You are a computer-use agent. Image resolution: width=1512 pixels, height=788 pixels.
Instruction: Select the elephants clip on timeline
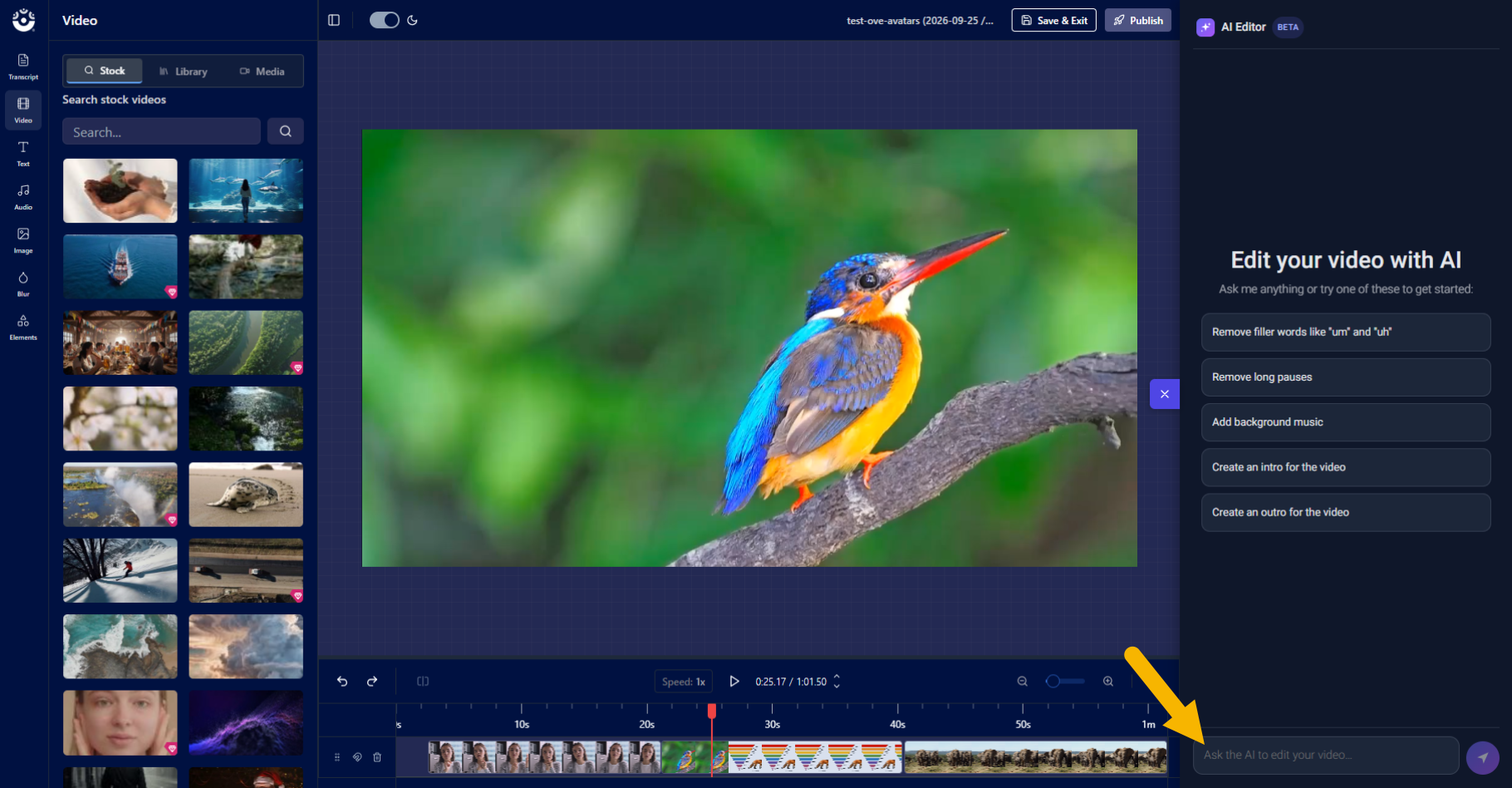click(x=1035, y=757)
